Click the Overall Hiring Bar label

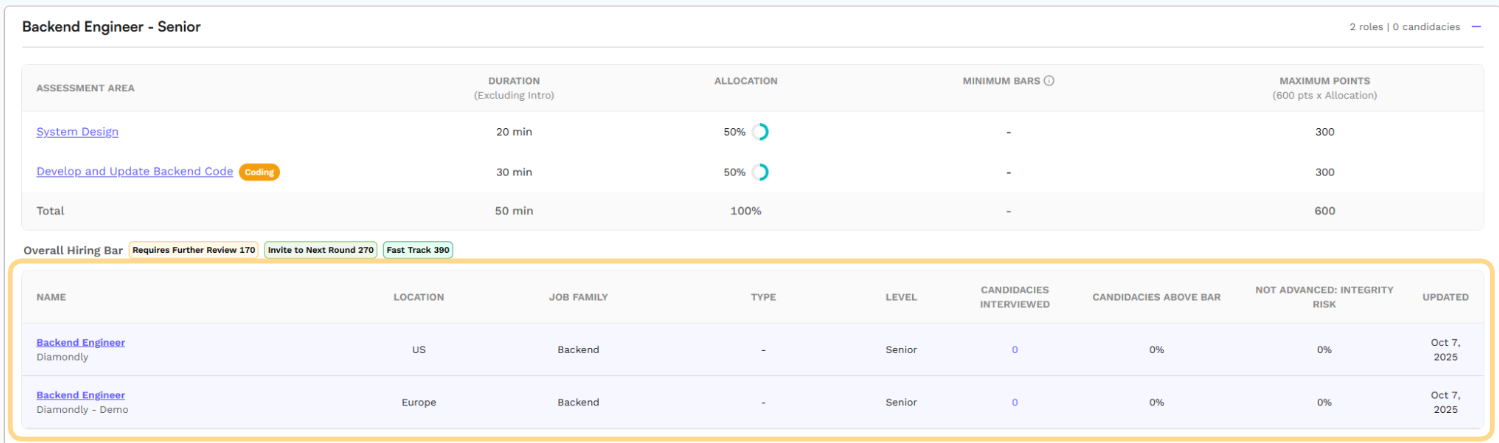point(72,250)
